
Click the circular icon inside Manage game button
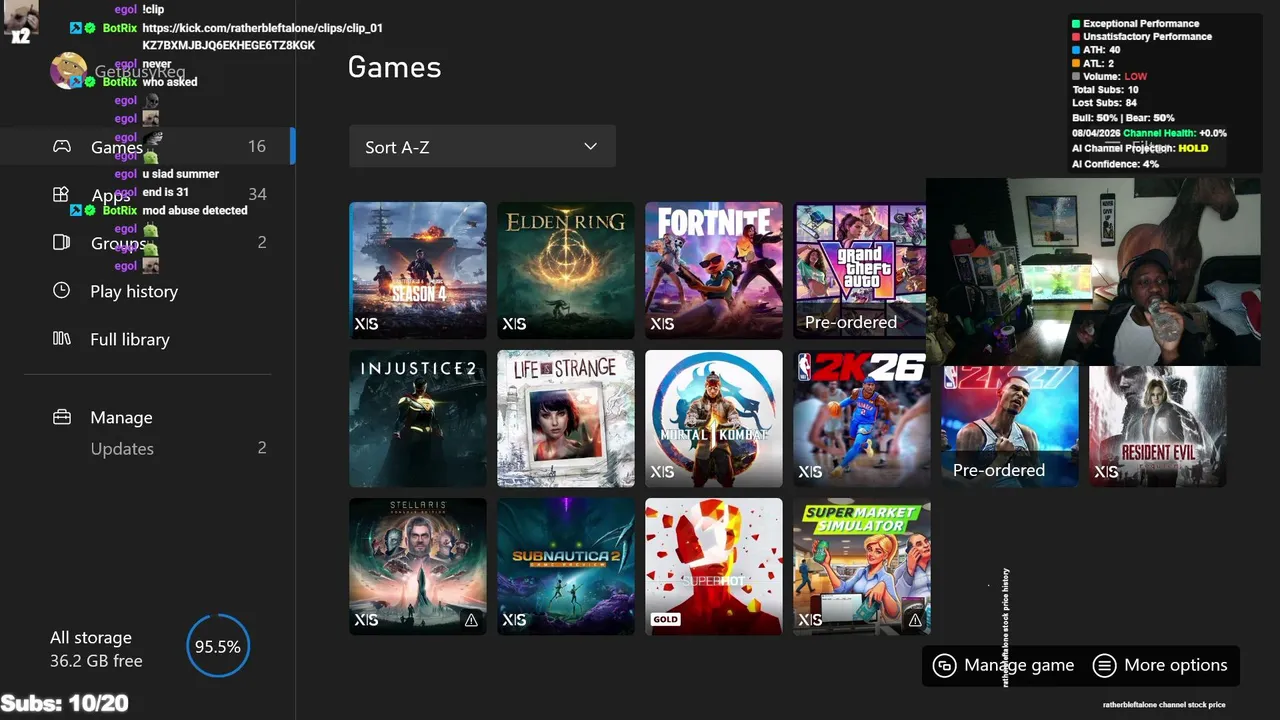(x=944, y=665)
